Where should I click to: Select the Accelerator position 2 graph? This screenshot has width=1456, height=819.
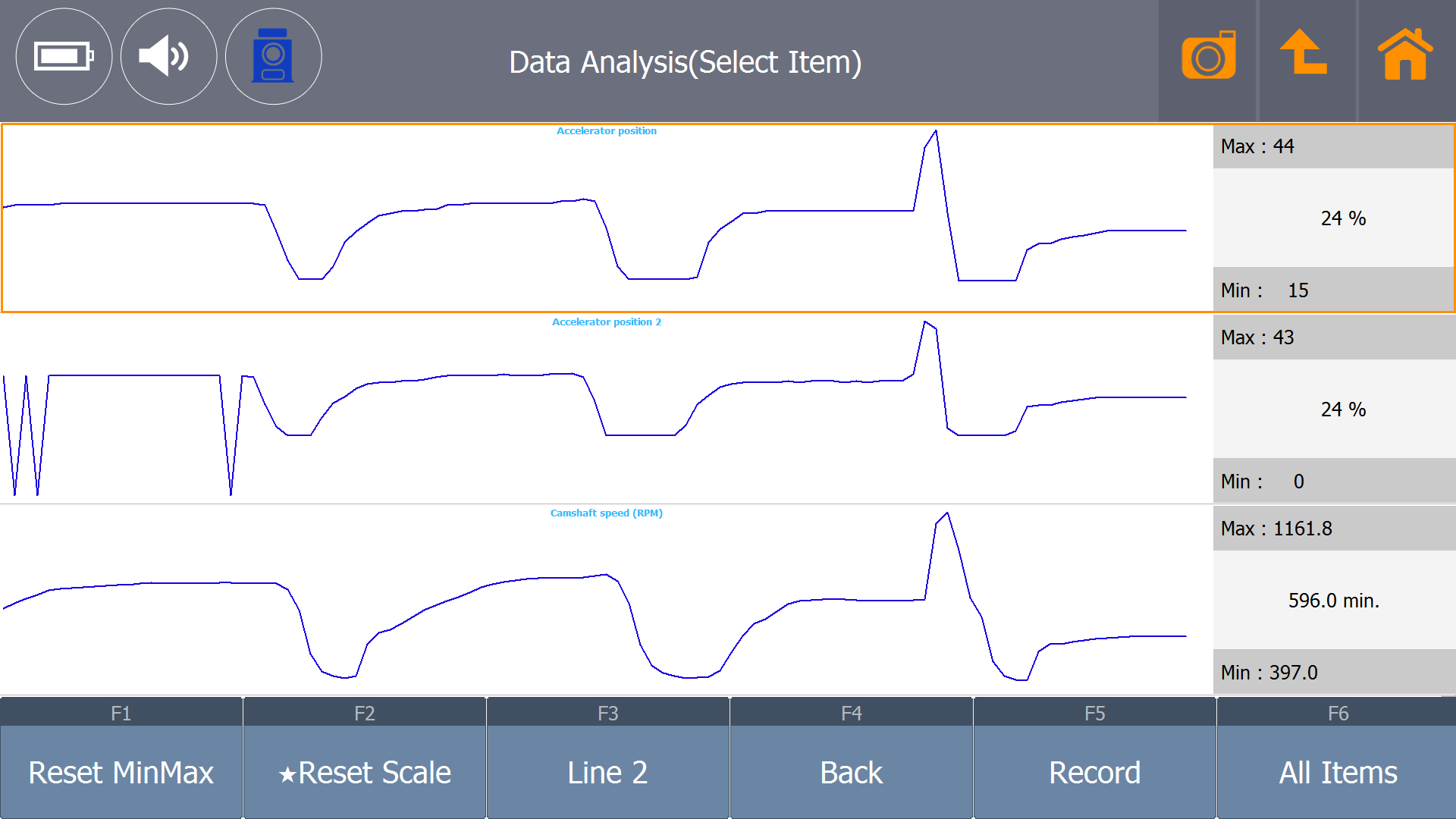point(607,409)
